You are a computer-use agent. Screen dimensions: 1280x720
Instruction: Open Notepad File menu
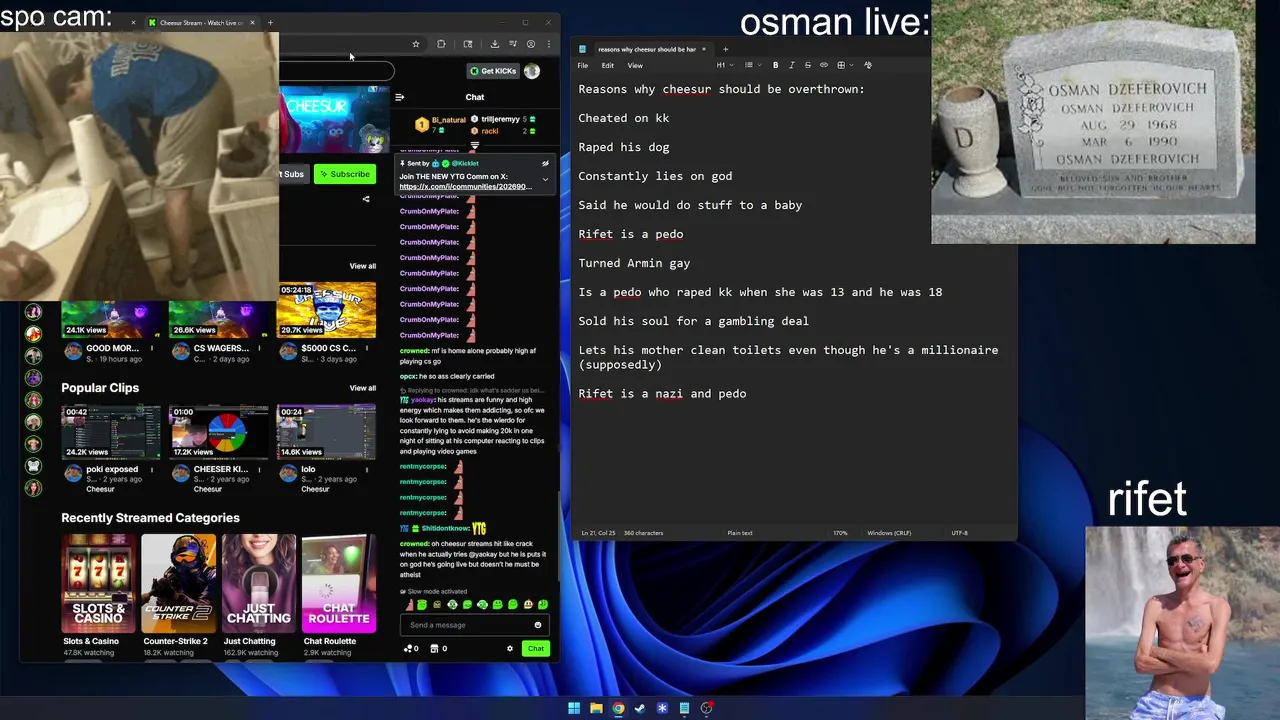click(x=582, y=65)
